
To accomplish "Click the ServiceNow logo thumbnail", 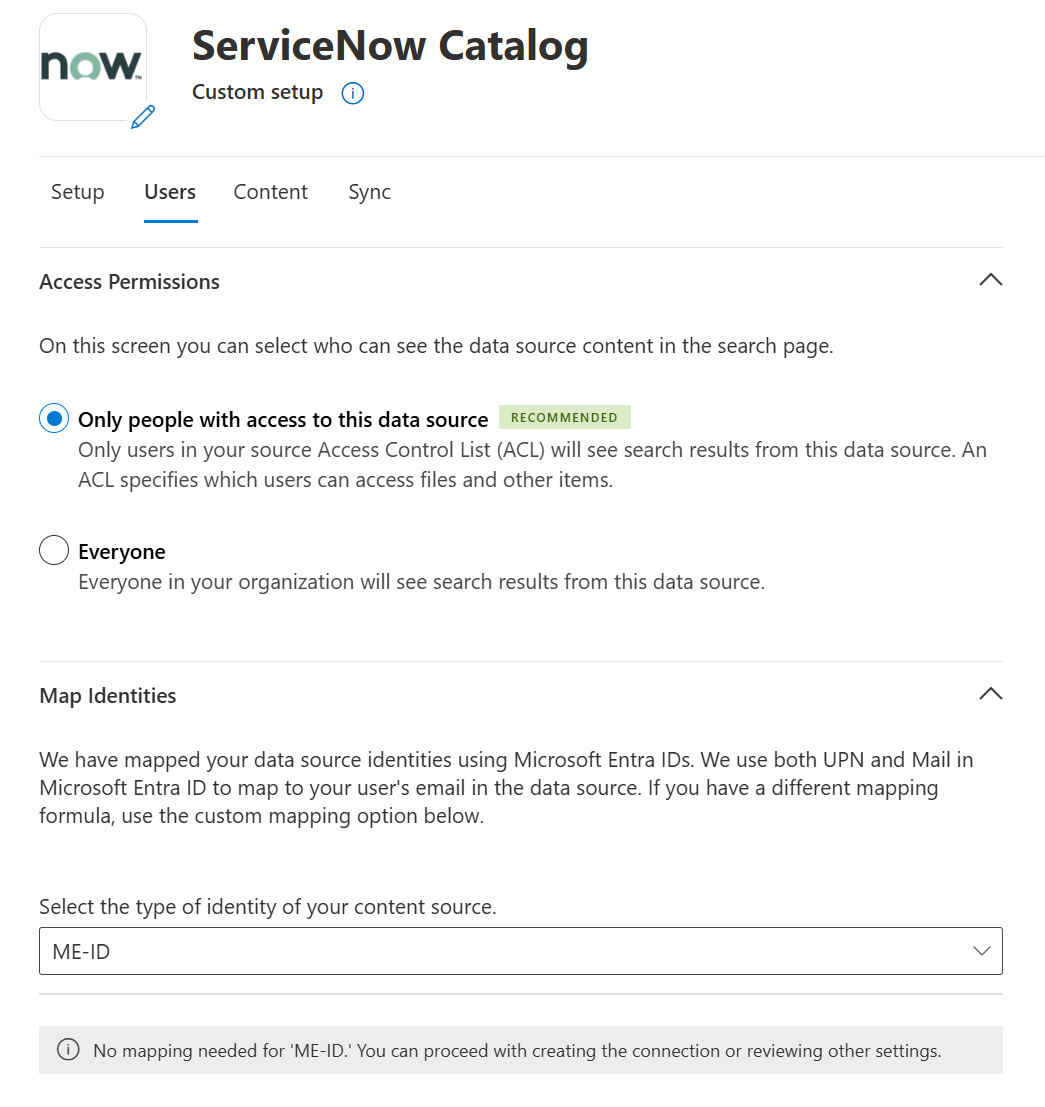I will [92, 67].
